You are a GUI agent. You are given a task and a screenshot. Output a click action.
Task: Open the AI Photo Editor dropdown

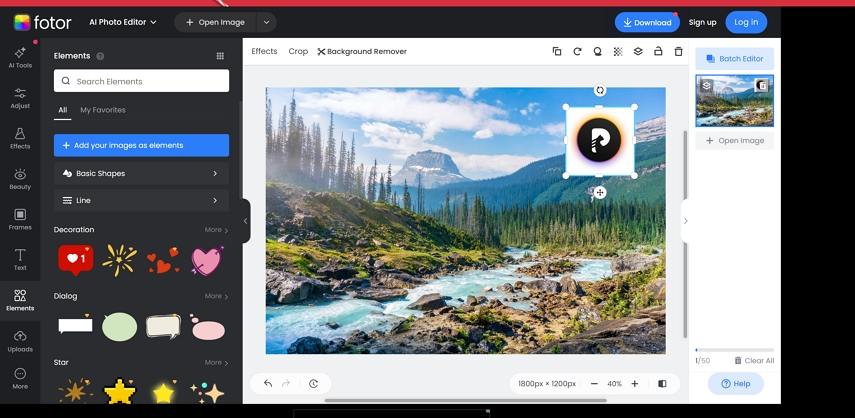tap(122, 22)
